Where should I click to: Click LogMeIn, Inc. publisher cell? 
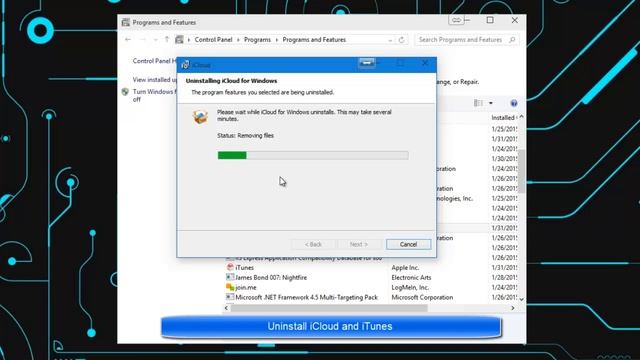(x=410, y=287)
